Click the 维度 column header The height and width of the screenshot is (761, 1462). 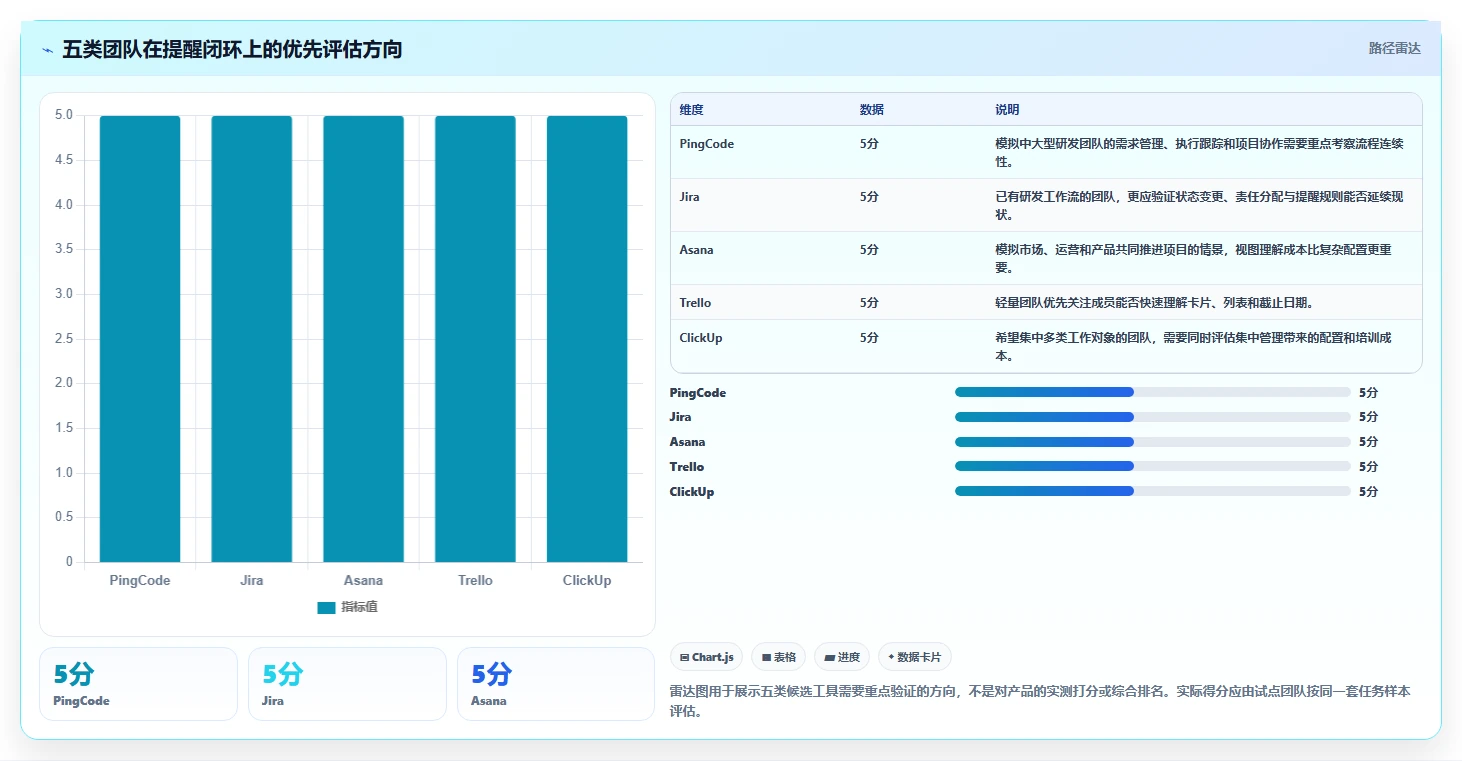coord(691,110)
